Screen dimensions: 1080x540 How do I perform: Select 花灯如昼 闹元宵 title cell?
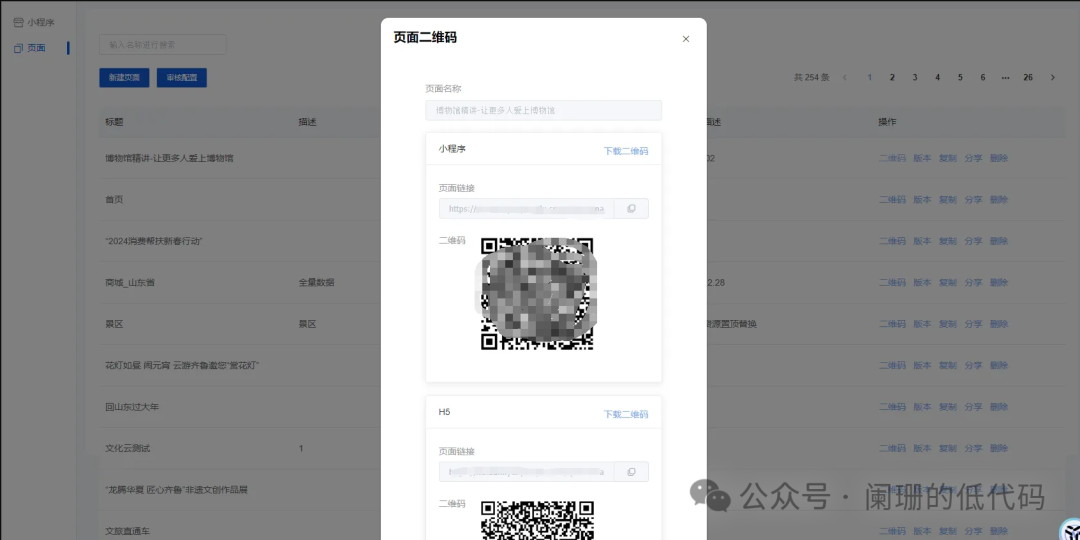[x=183, y=365]
